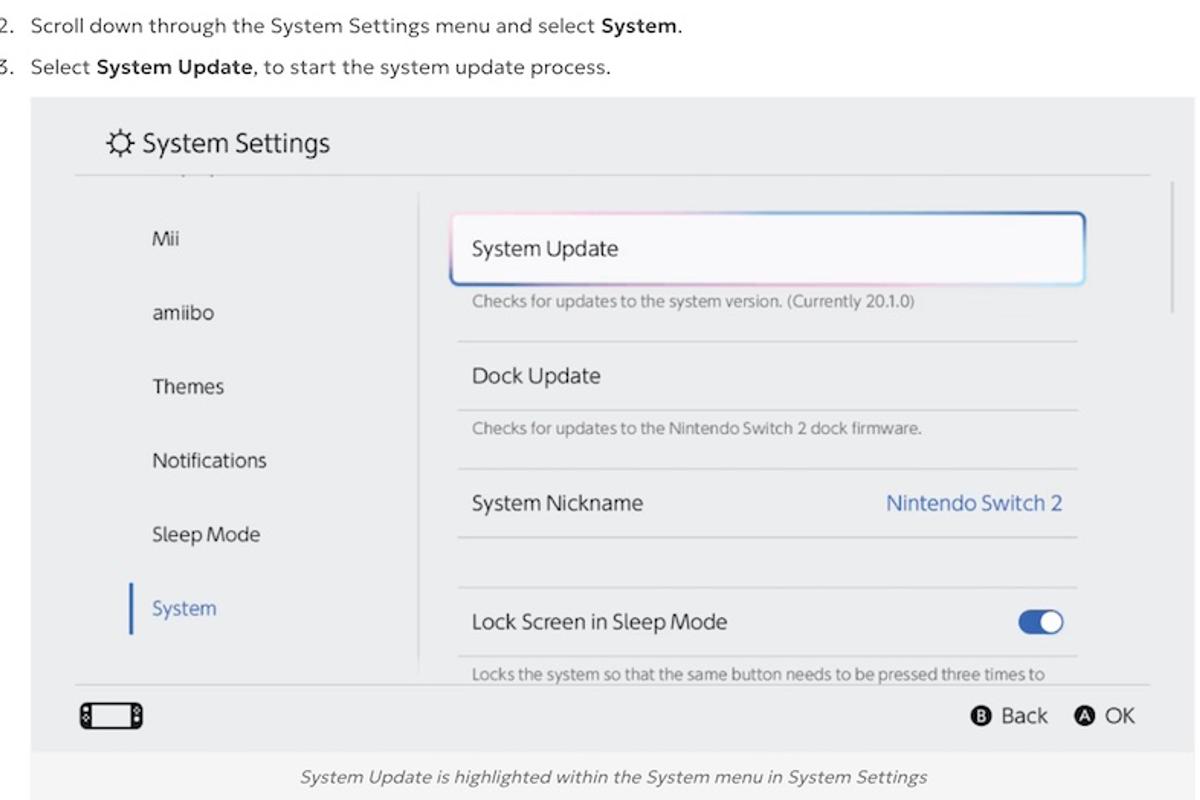Select Notifications in the sidebar

point(209,461)
